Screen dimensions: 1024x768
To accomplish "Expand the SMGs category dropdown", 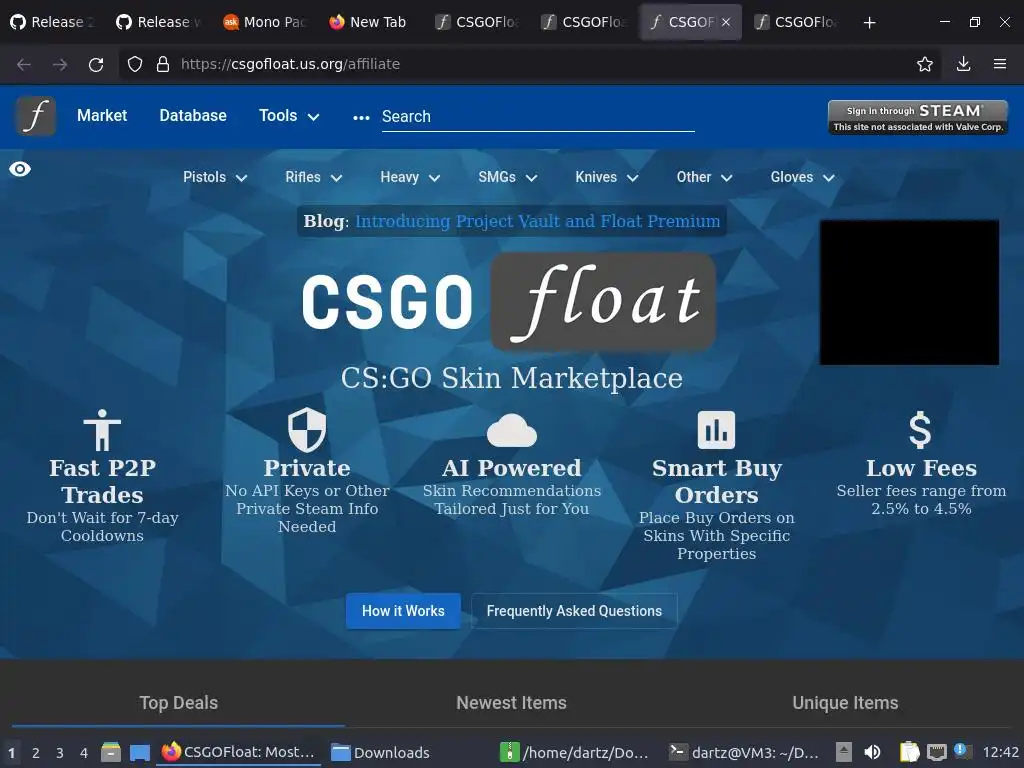I will (x=507, y=177).
